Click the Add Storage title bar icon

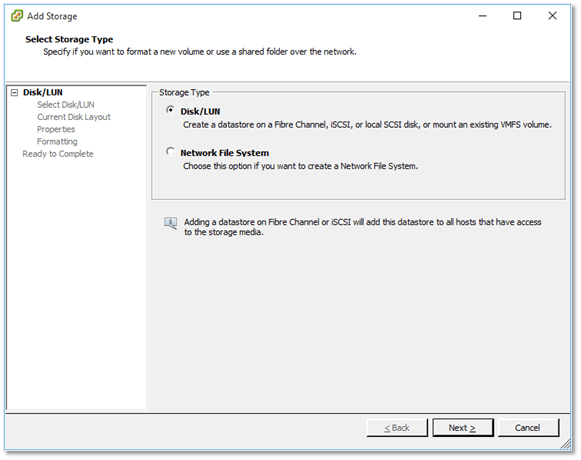(17, 16)
